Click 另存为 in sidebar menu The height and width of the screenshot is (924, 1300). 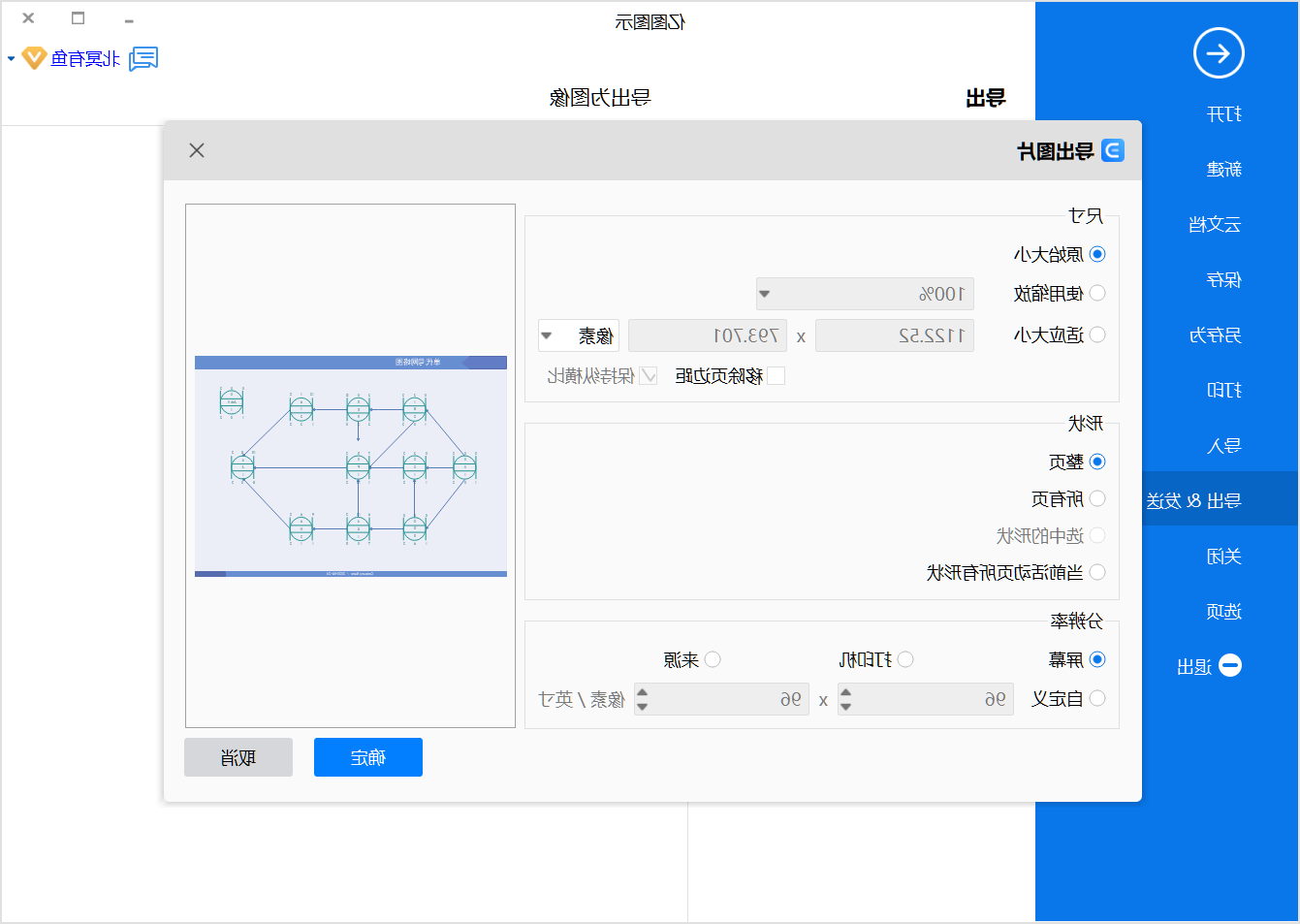1215,335
